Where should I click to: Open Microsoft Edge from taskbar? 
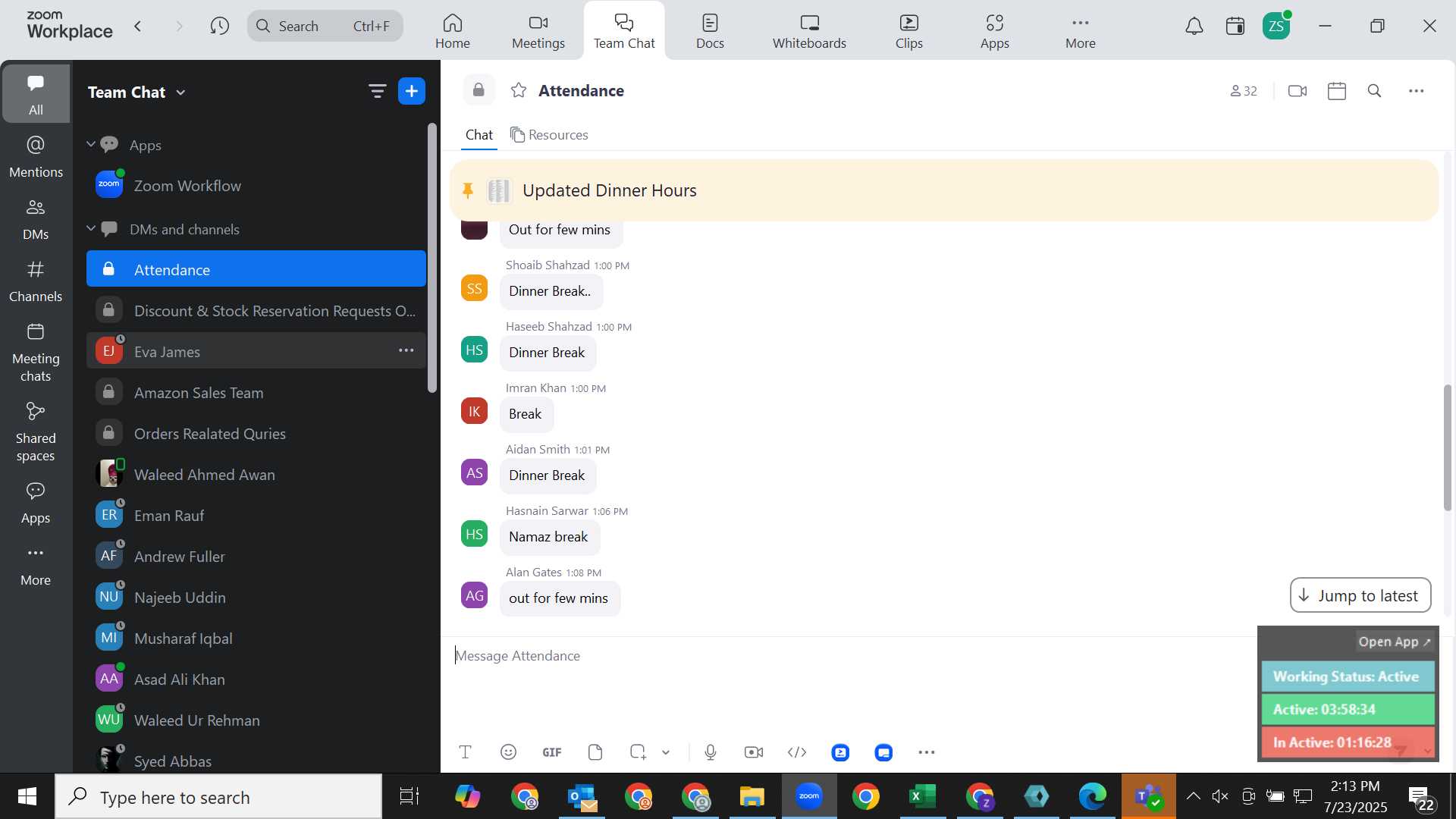[1094, 796]
